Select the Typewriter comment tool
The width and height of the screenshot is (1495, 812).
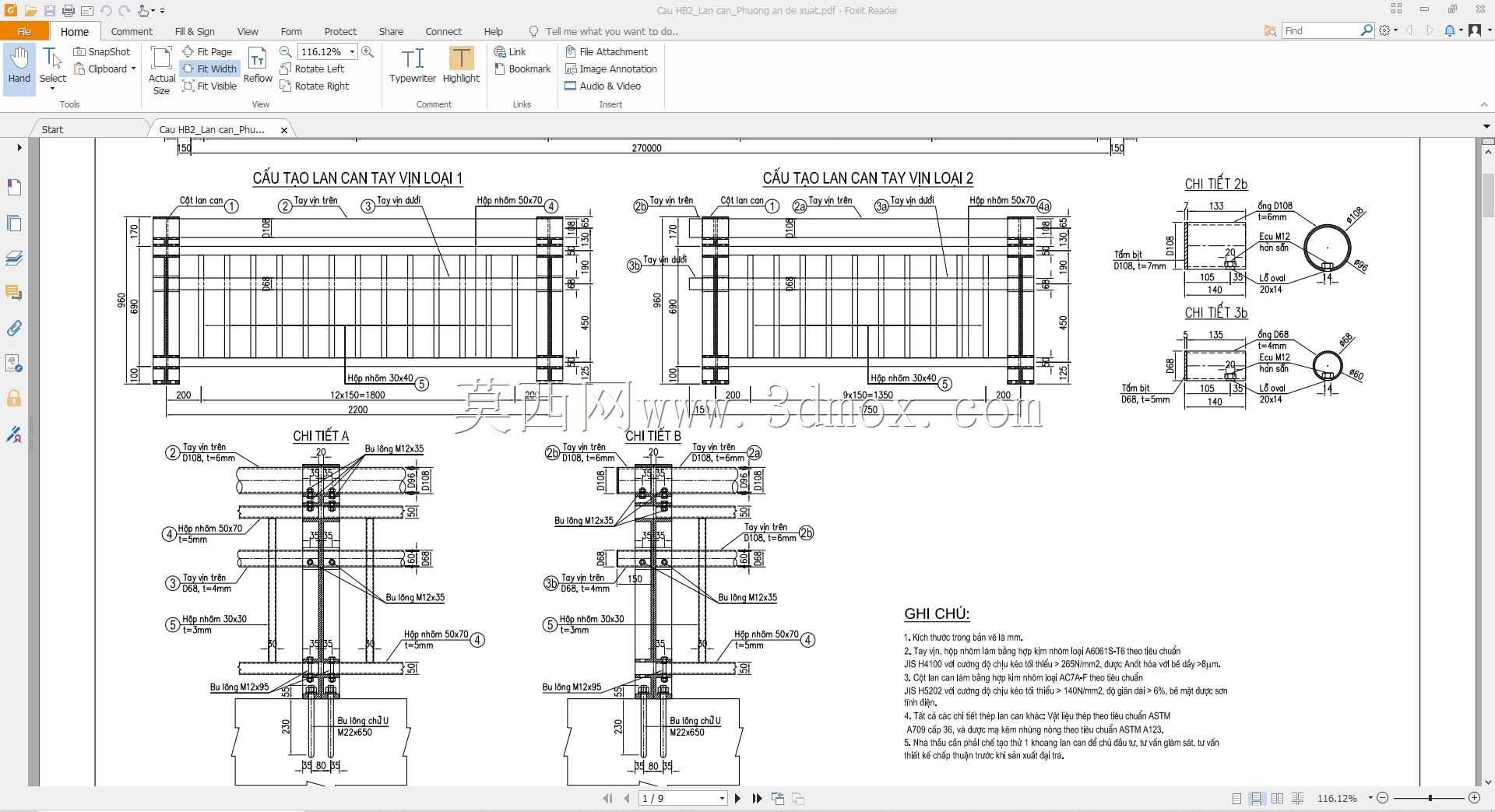point(412,65)
